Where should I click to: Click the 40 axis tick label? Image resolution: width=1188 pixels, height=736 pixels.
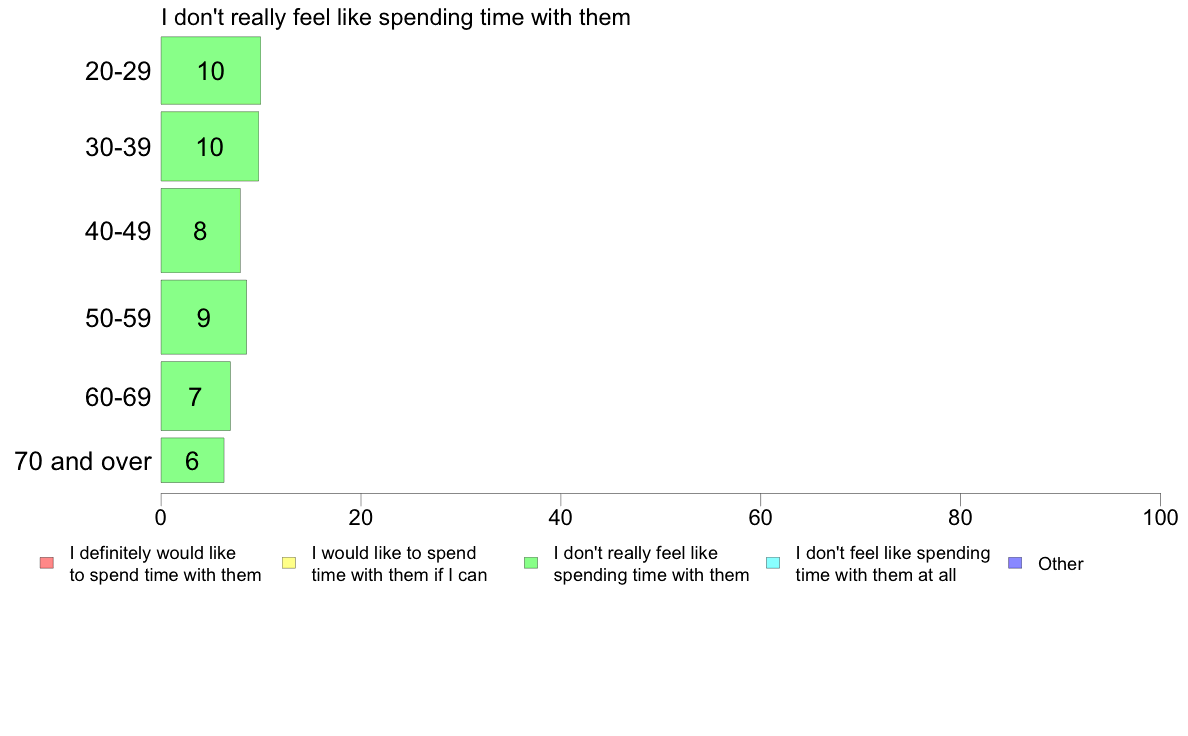[x=561, y=518]
